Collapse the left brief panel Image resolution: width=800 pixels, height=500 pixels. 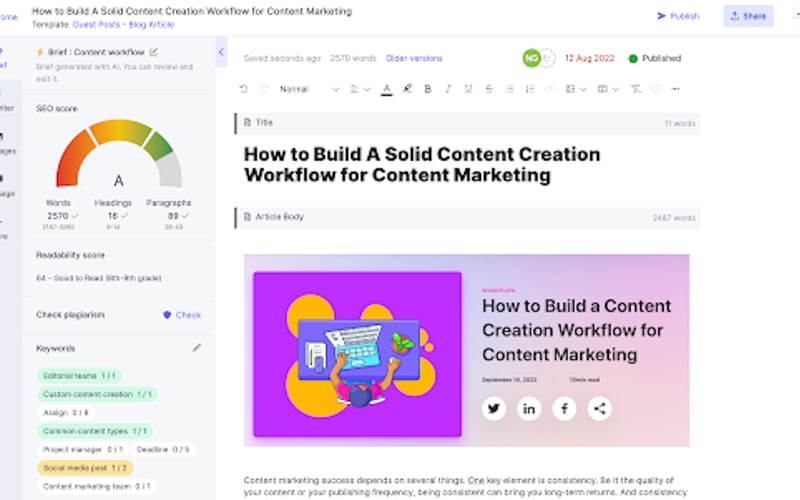pos(221,52)
